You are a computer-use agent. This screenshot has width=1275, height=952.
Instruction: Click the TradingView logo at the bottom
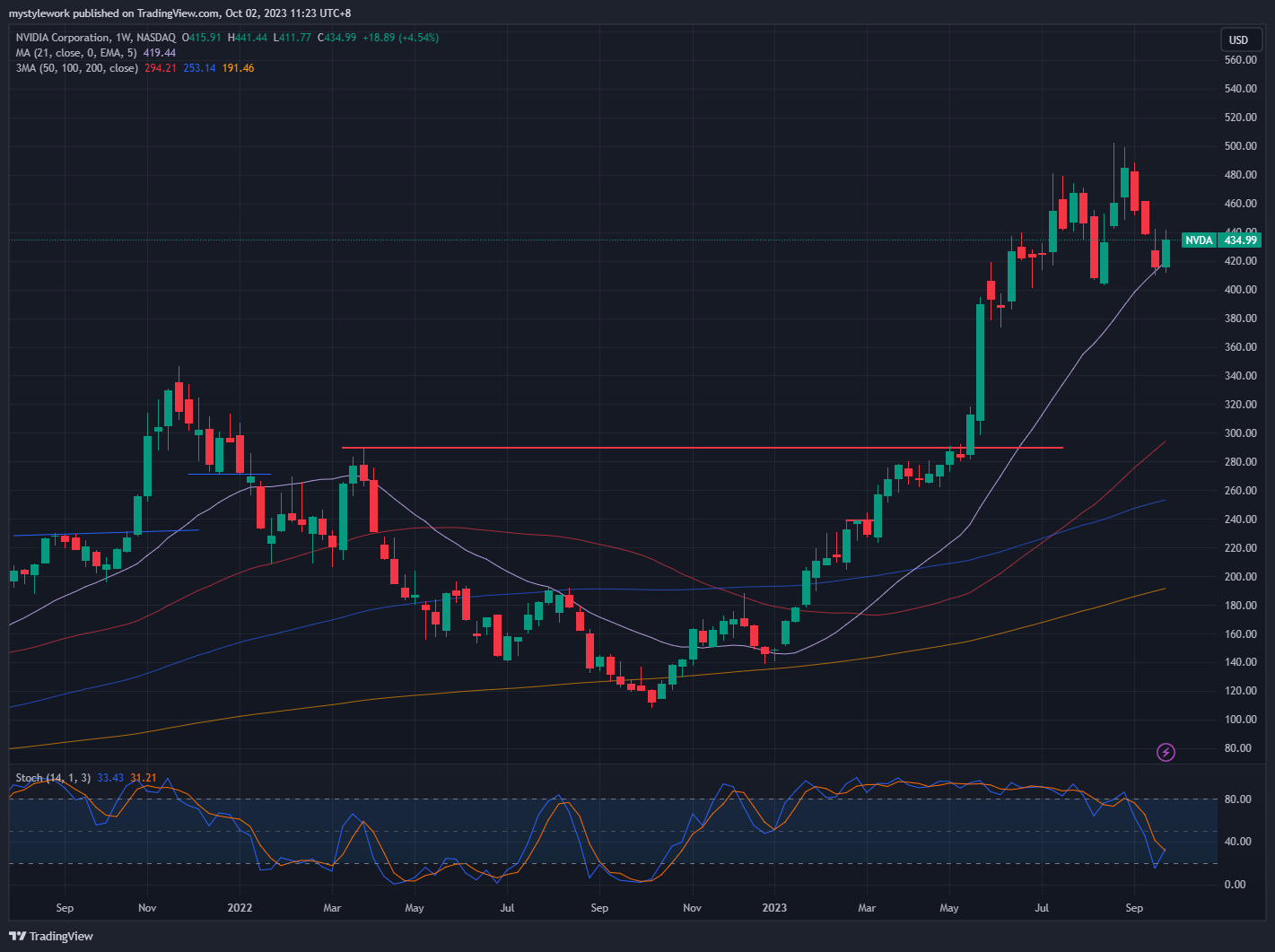coord(51,936)
